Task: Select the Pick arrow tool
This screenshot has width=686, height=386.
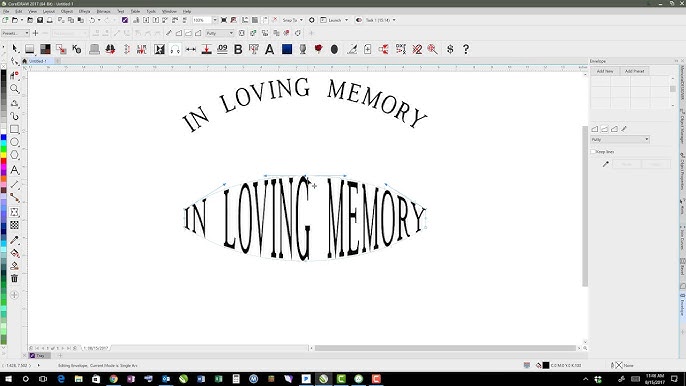Action: (x=15, y=49)
